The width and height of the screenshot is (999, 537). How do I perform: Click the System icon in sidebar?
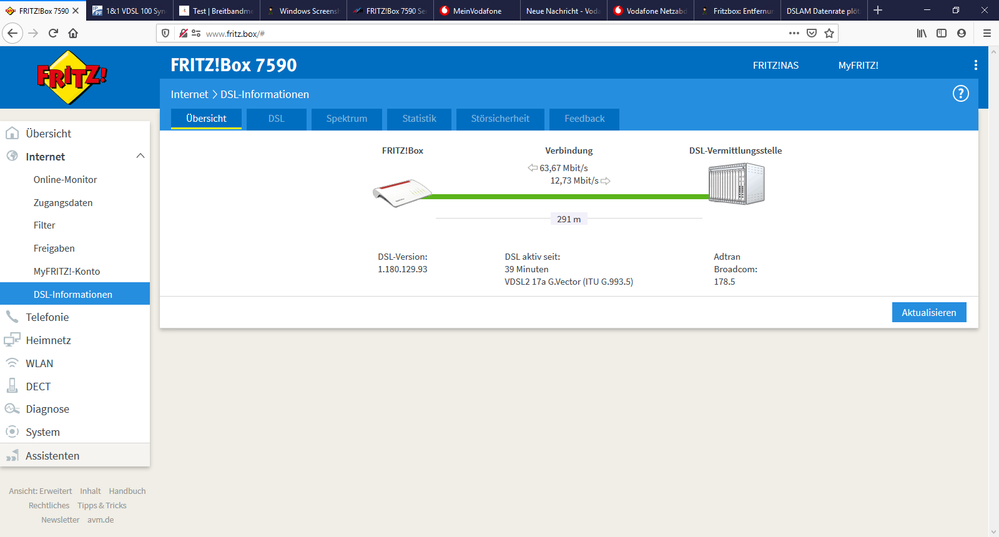[x=12, y=432]
